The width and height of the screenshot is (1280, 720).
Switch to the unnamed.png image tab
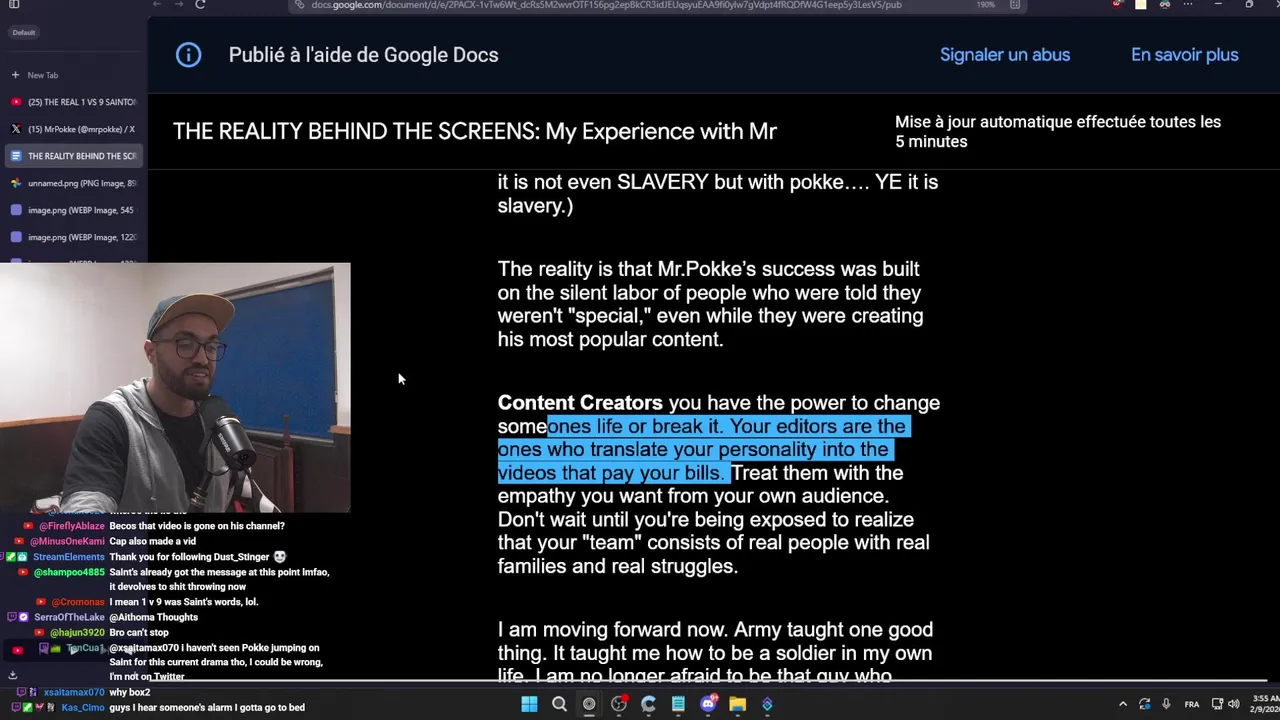74,183
